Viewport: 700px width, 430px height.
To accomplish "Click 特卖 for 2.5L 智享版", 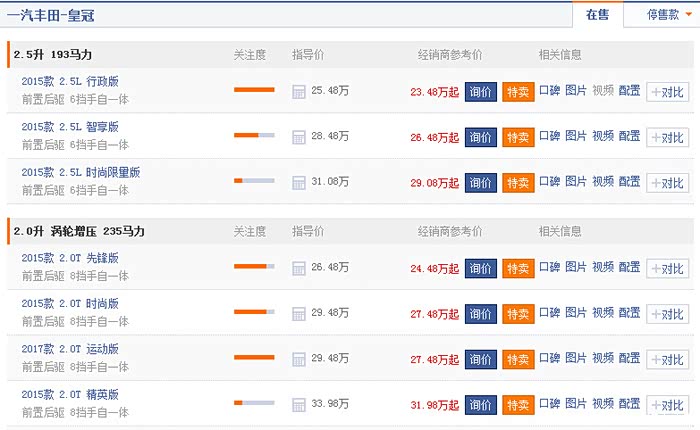I will pyautogui.click(x=518, y=138).
